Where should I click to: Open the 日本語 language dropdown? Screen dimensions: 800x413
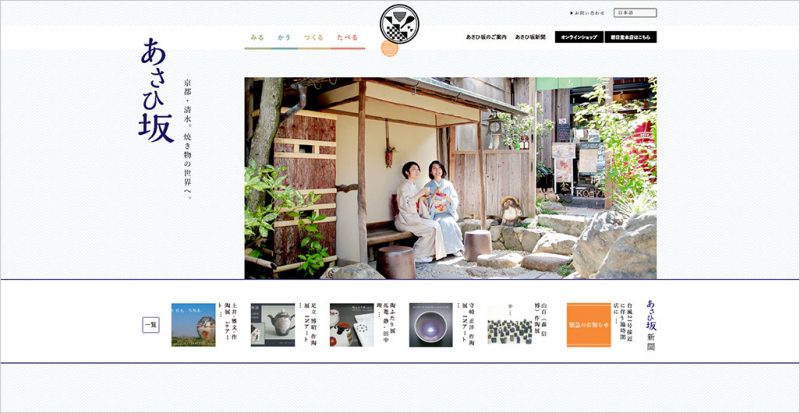(x=635, y=13)
